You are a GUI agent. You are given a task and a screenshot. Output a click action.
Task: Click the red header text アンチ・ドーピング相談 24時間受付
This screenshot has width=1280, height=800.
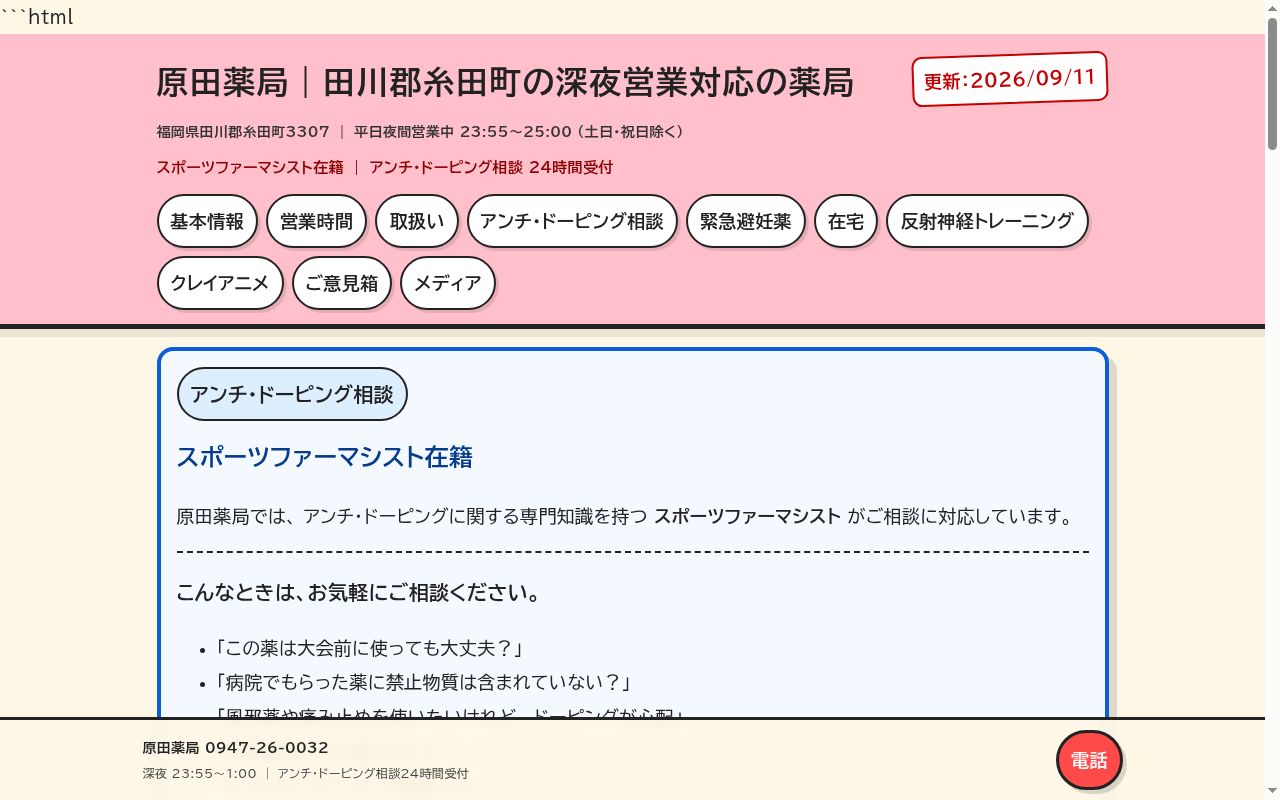pos(491,167)
